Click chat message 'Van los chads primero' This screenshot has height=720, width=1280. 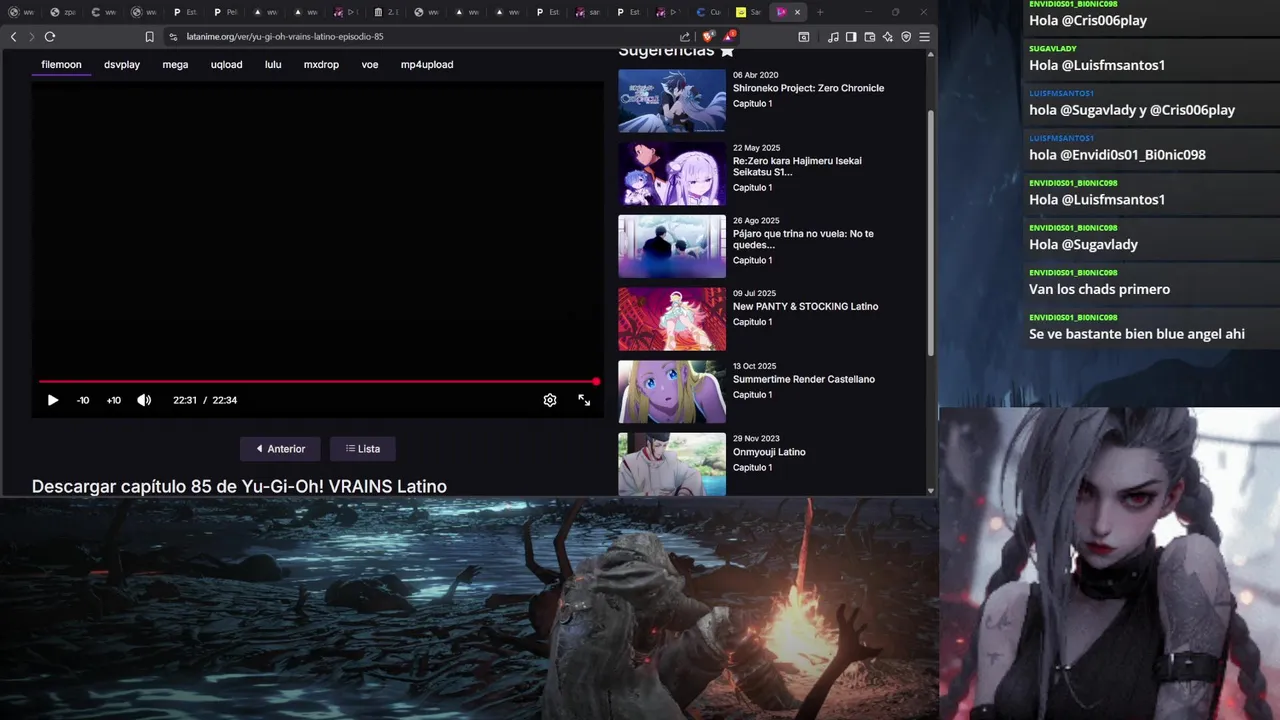click(1099, 289)
